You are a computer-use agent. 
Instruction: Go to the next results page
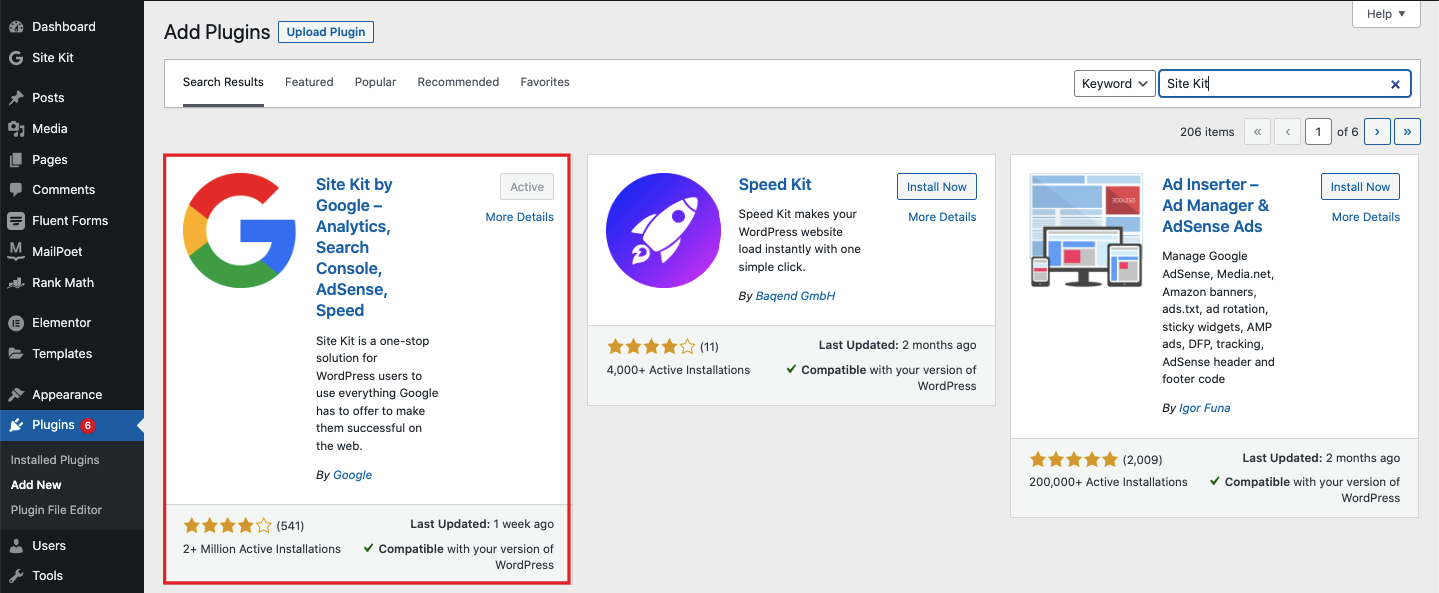1377,131
